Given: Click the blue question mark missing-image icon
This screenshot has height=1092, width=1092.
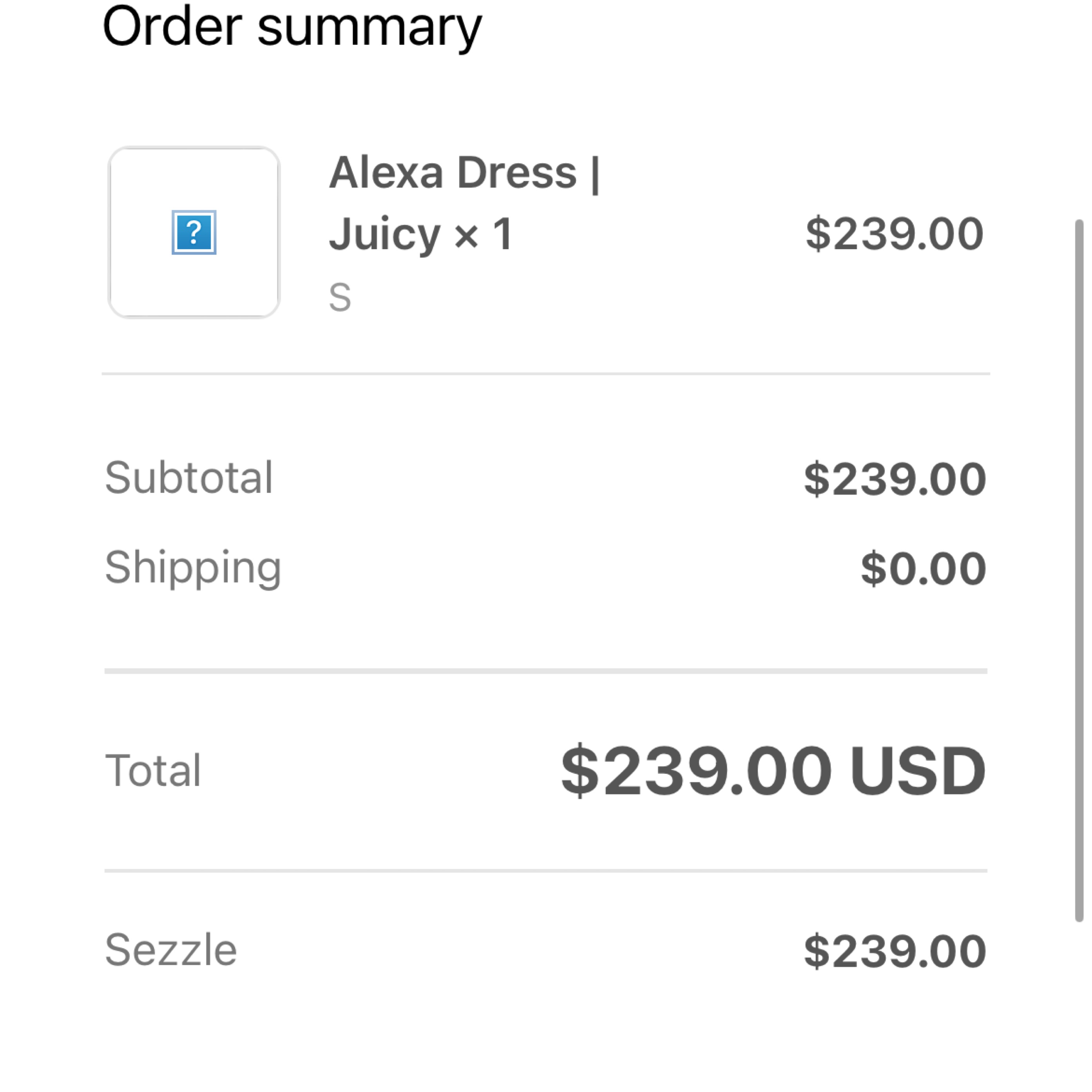Looking at the screenshot, I should coord(194,232).
